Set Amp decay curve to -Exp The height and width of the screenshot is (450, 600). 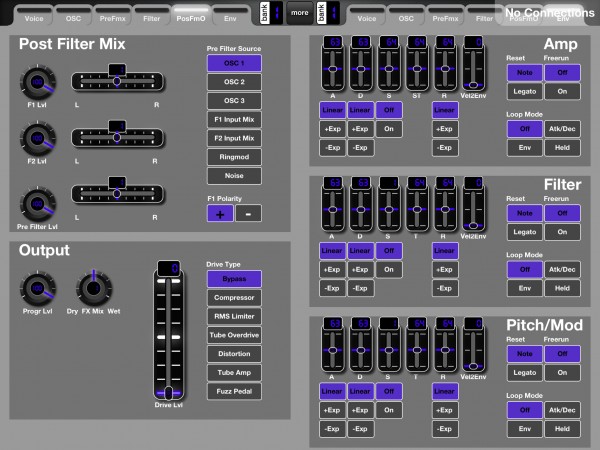click(x=360, y=148)
